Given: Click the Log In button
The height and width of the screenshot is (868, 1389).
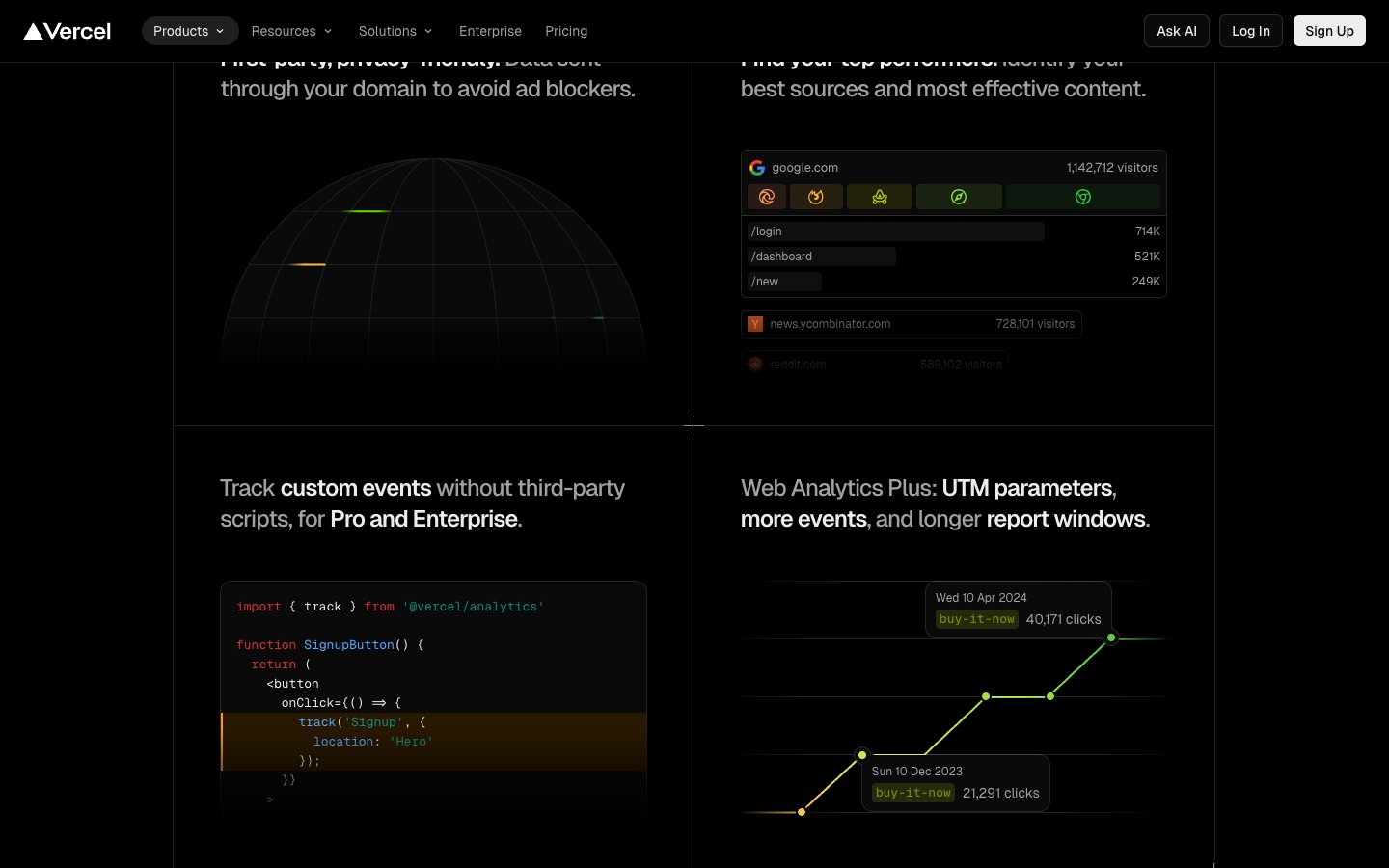Looking at the screenshot, I should point(1251,31).
